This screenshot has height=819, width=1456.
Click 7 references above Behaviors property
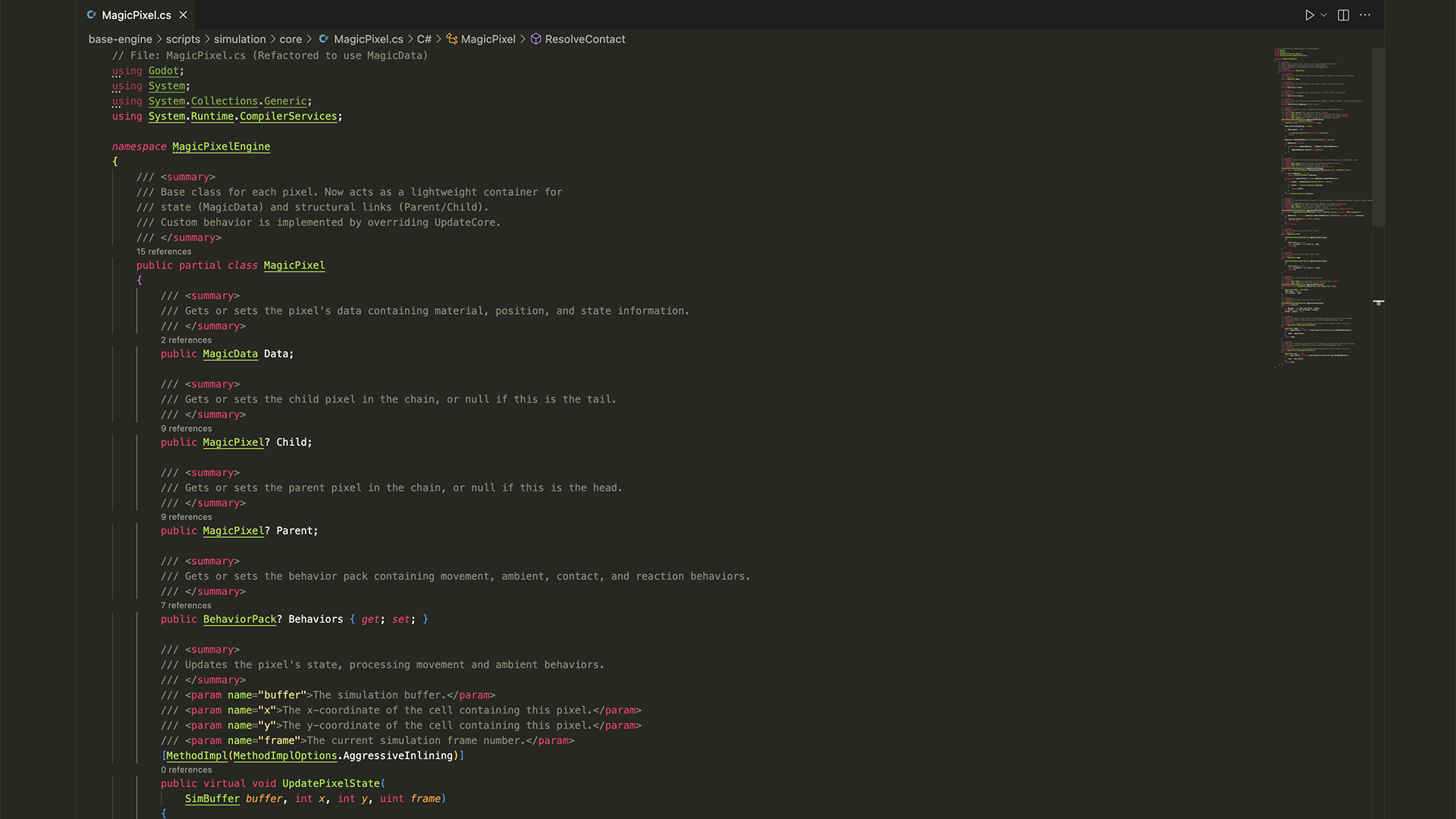click(186, 605)
